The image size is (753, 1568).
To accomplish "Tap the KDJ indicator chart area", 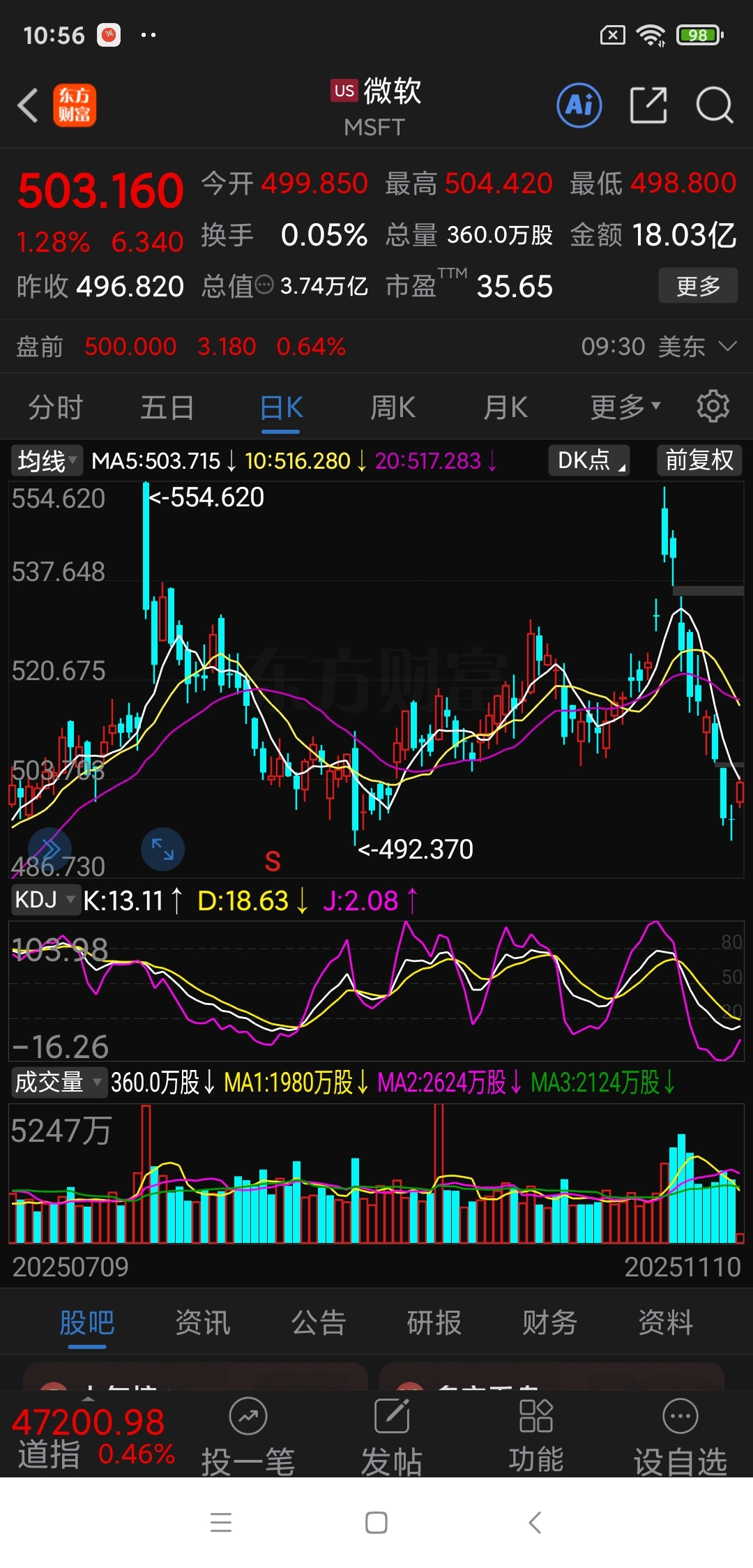I will (376, 990).
